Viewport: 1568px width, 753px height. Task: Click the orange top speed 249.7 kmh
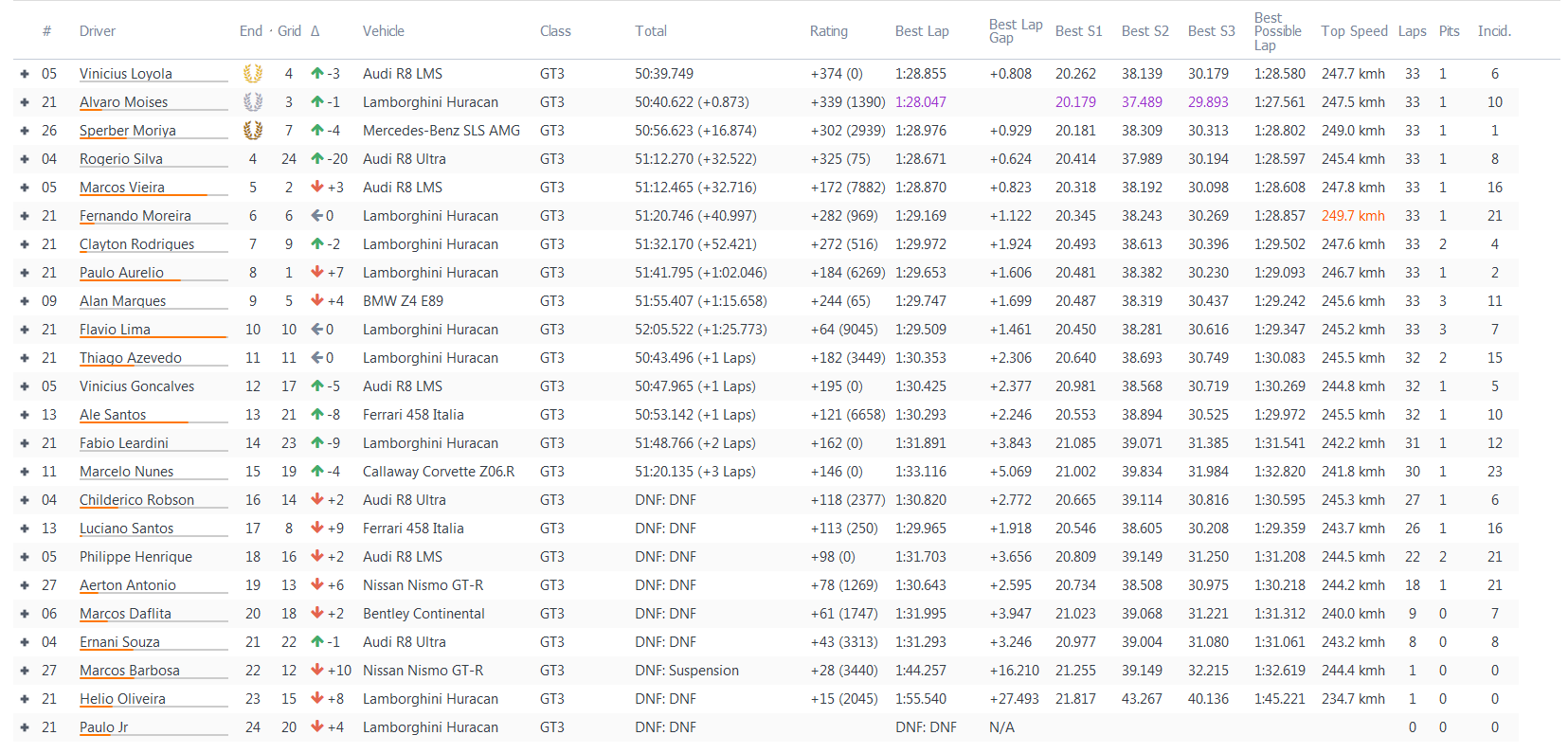(x=1353, y=216)
